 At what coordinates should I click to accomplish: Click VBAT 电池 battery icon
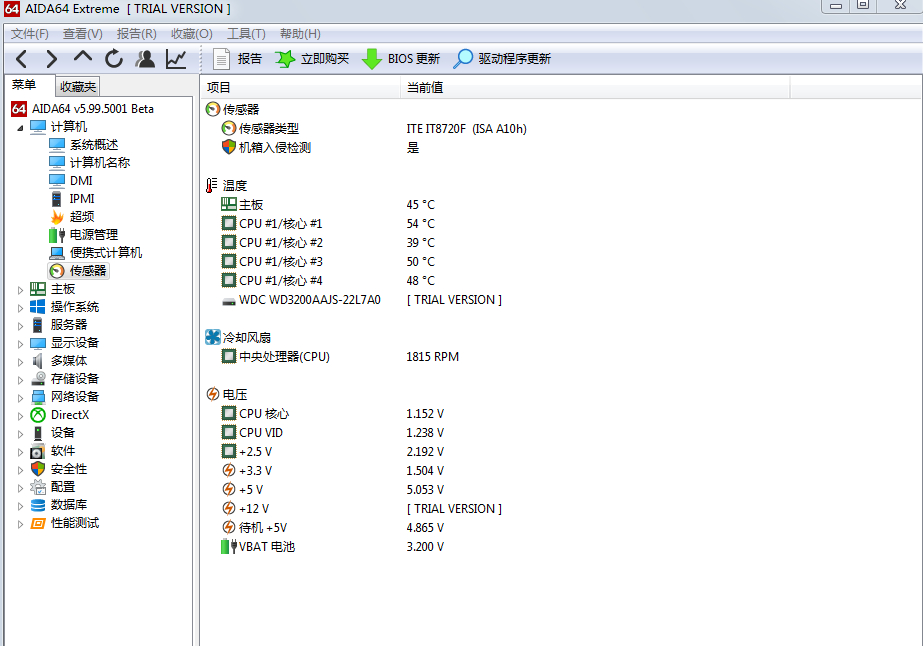pos(229,546)
